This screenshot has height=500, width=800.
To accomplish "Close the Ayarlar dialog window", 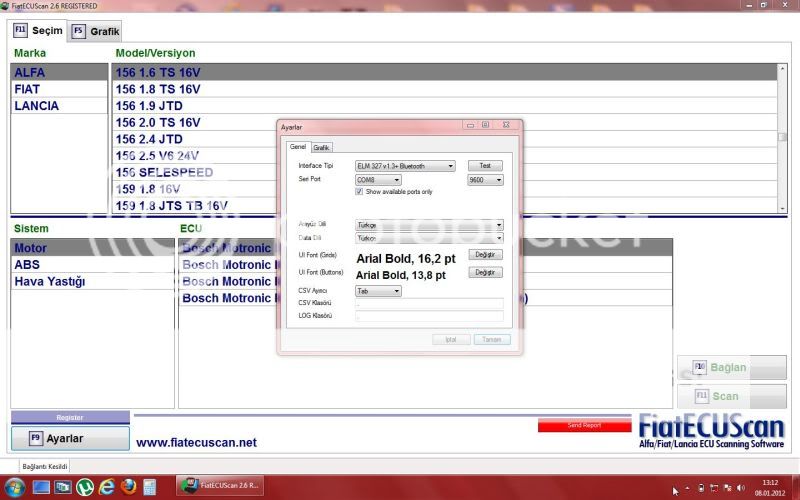I will (506, 125).
